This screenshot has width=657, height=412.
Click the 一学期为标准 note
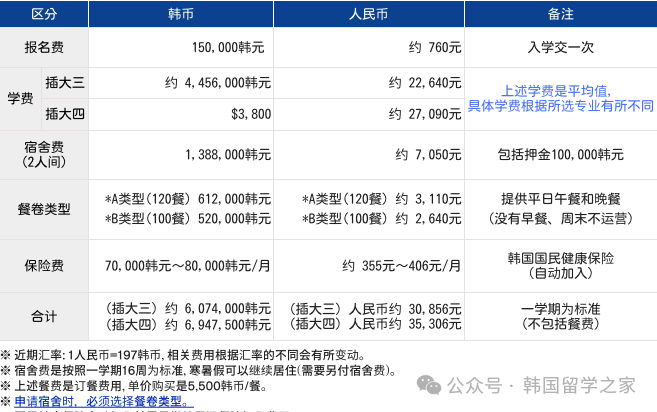coord(561,309)
